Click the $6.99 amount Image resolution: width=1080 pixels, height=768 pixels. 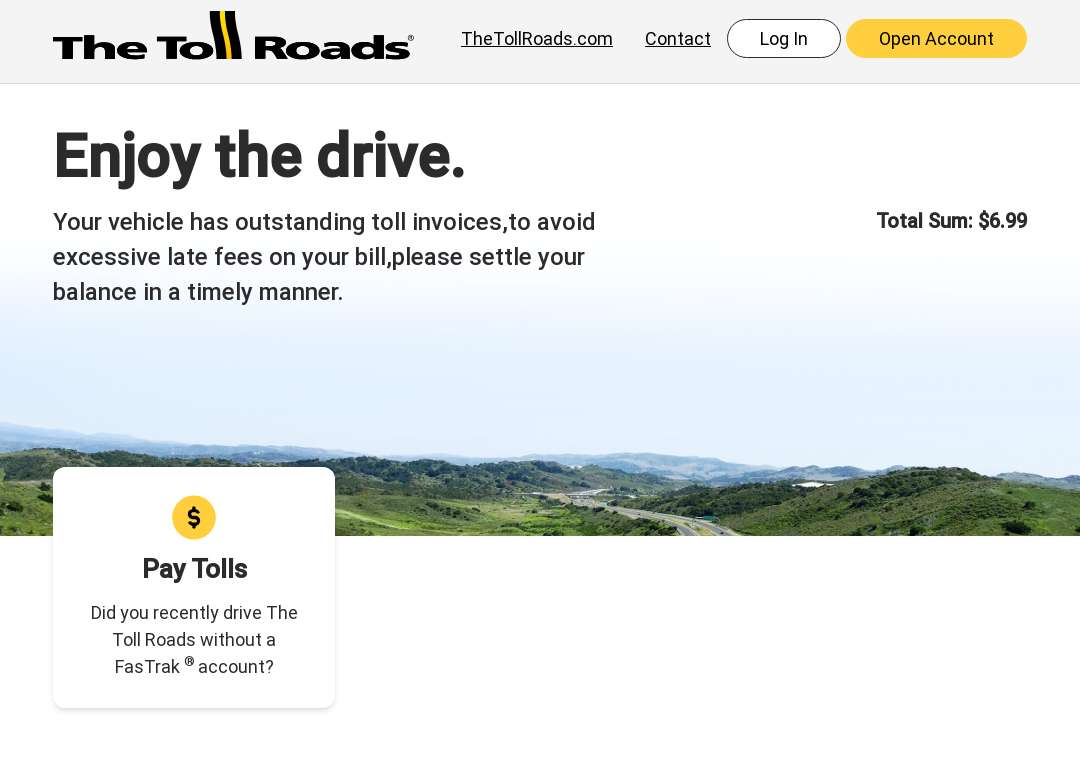coord(1003,220)
